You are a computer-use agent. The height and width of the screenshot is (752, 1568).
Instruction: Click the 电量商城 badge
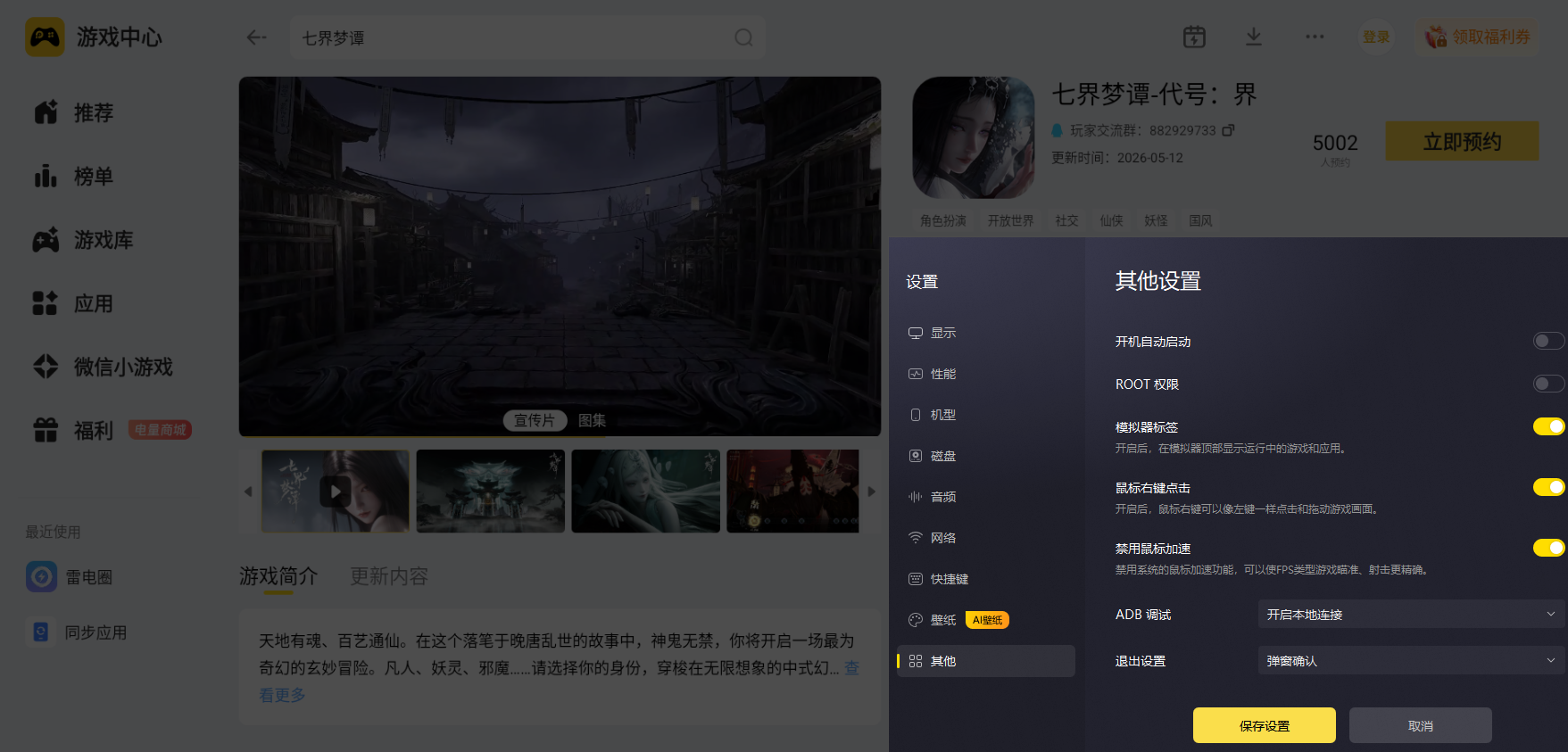161,430
